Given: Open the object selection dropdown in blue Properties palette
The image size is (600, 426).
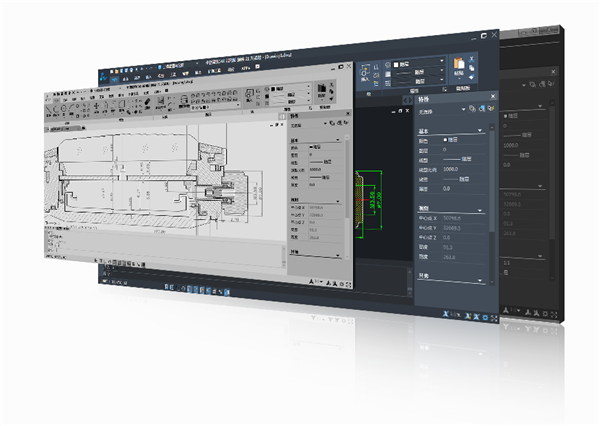Looking at the screenshot, I should point(463,109).
